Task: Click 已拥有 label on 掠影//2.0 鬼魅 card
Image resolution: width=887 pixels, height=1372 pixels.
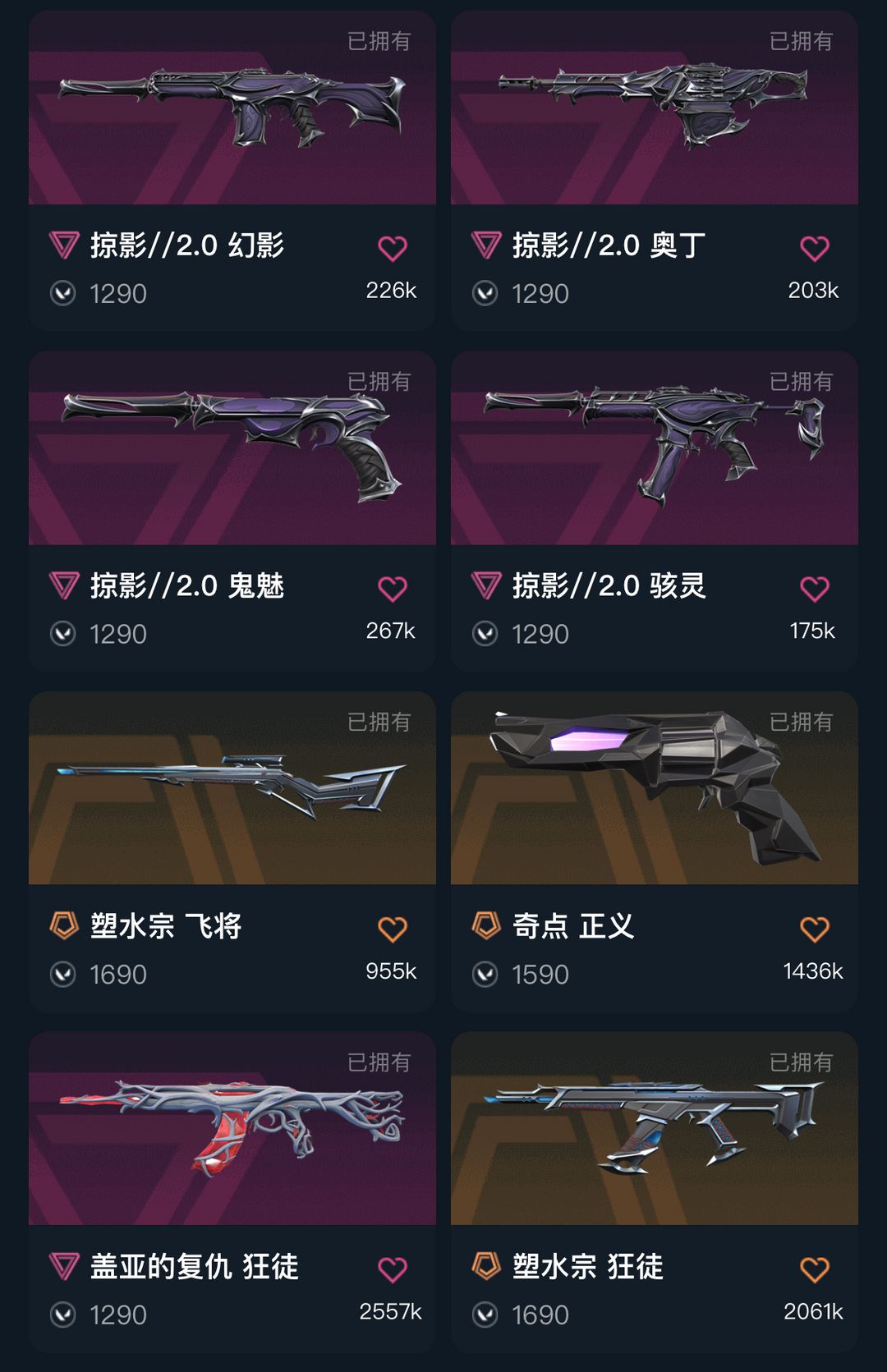Action: click(379, 382)
